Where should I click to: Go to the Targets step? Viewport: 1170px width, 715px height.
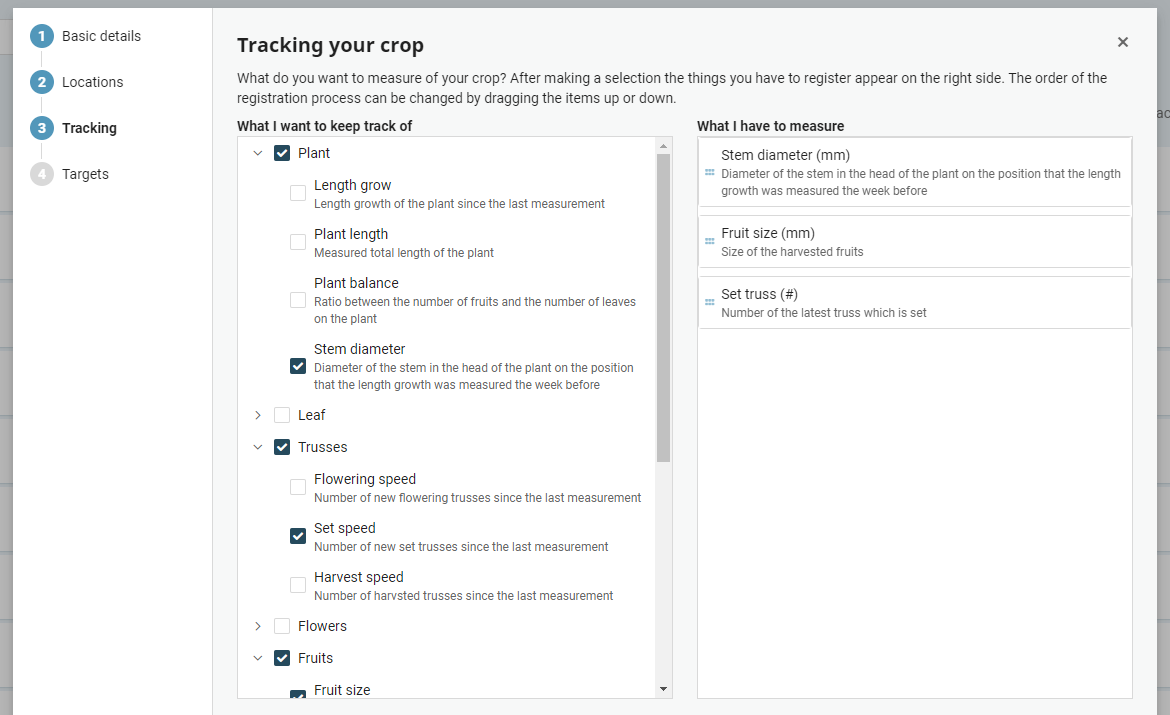click(85, 174)
